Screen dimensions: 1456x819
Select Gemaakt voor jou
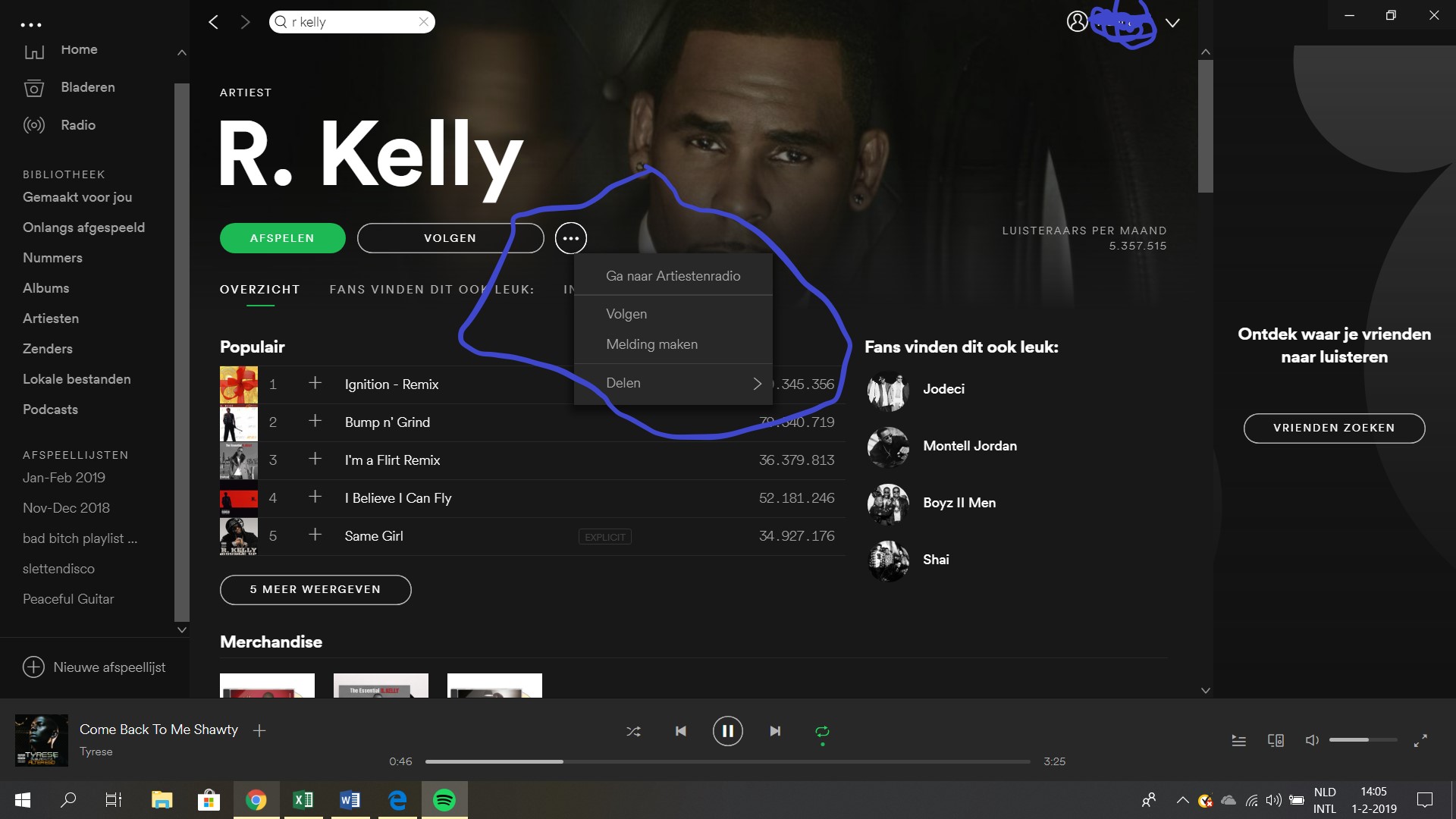(77, 197)
